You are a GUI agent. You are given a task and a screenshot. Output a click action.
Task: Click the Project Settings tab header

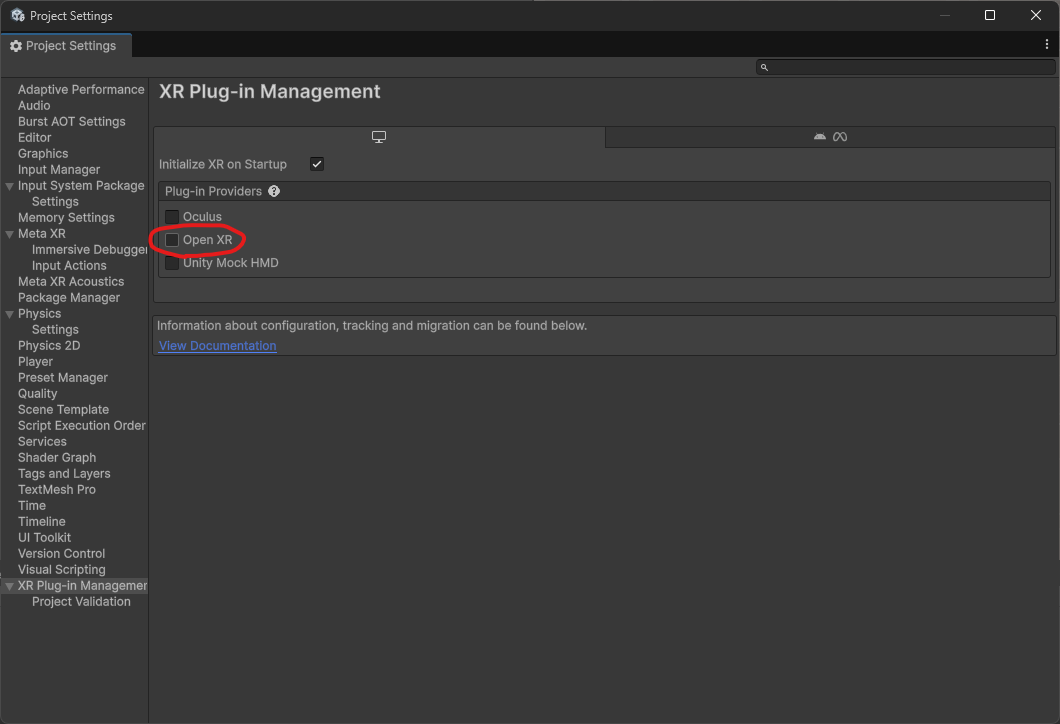[x=66, y=45]
